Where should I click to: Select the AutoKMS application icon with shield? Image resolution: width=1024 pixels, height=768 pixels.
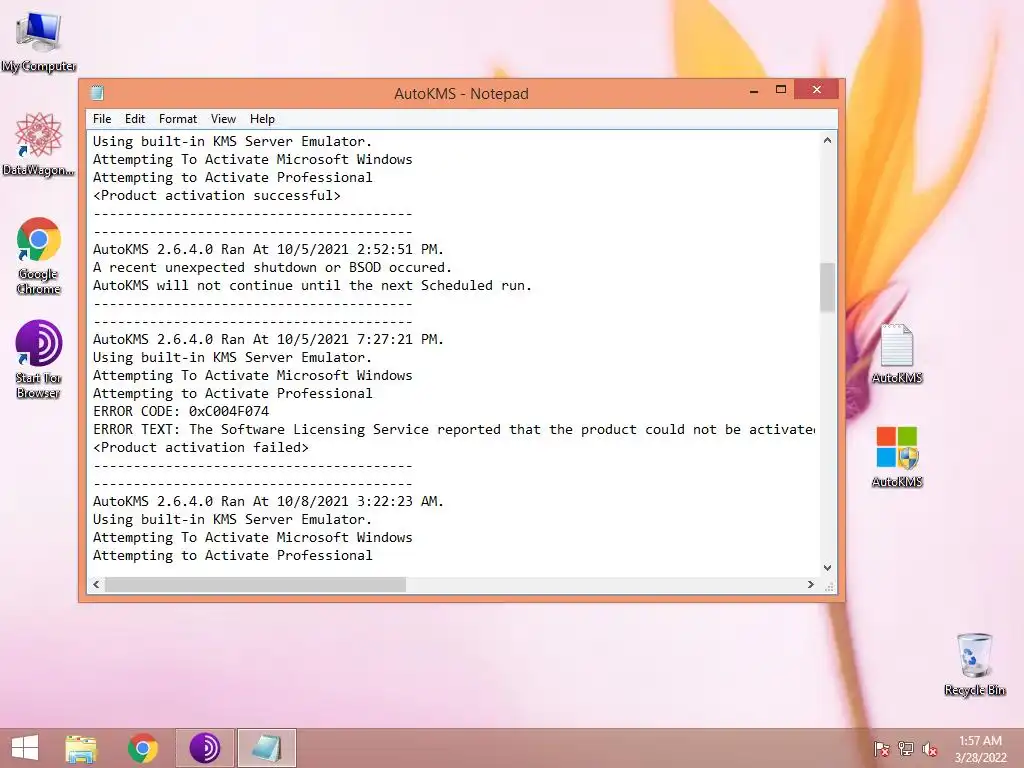[897, 456]
